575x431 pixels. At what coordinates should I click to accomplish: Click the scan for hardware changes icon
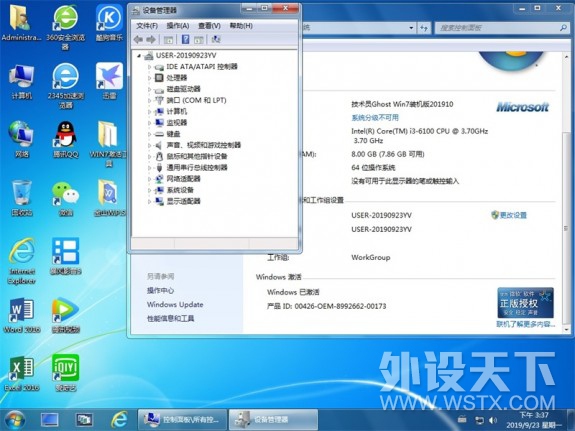click(216, 40)
